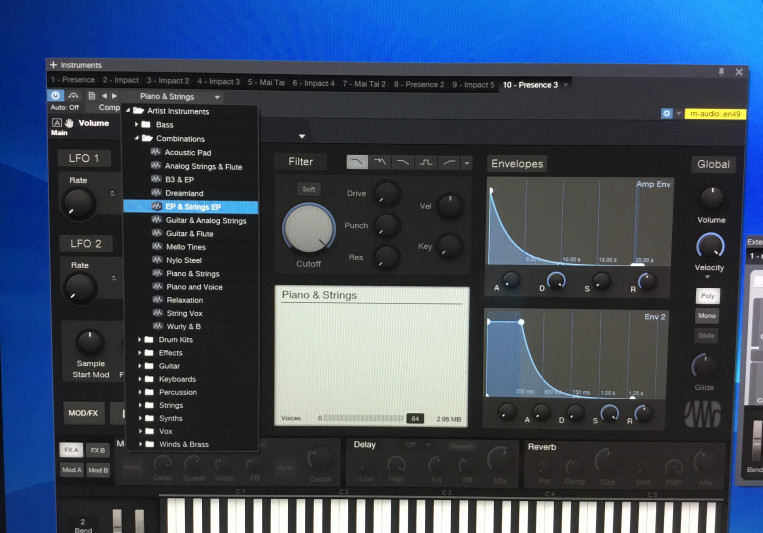Select the third filter shape icon
The image size is (763, 533).
click(x=402, y=162)
